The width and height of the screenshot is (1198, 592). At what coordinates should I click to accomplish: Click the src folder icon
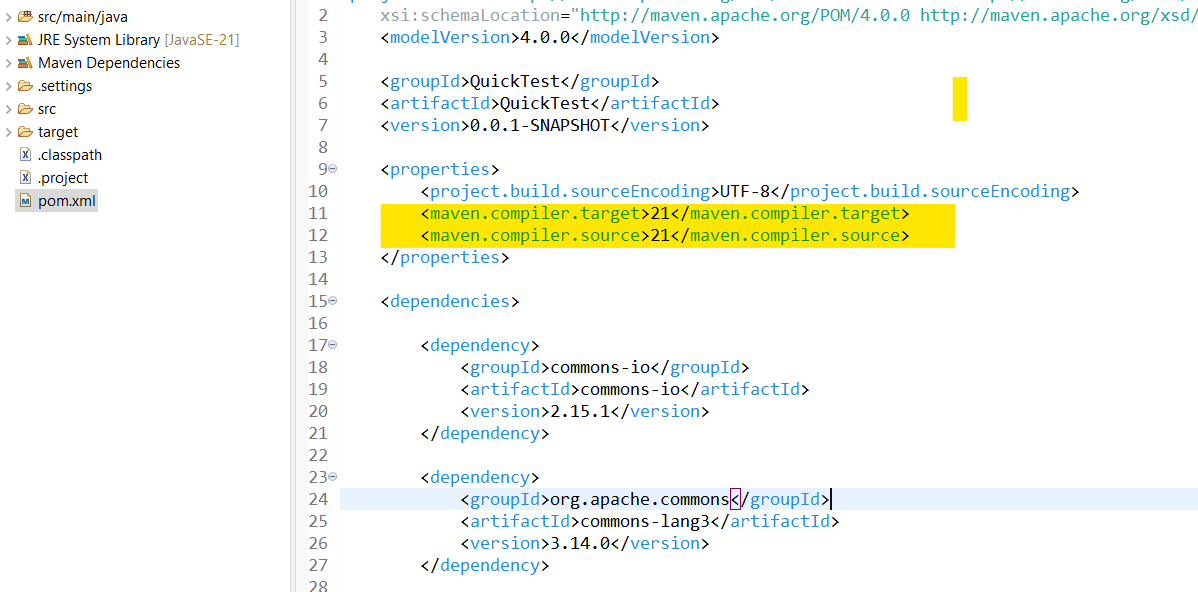(25, 108)
